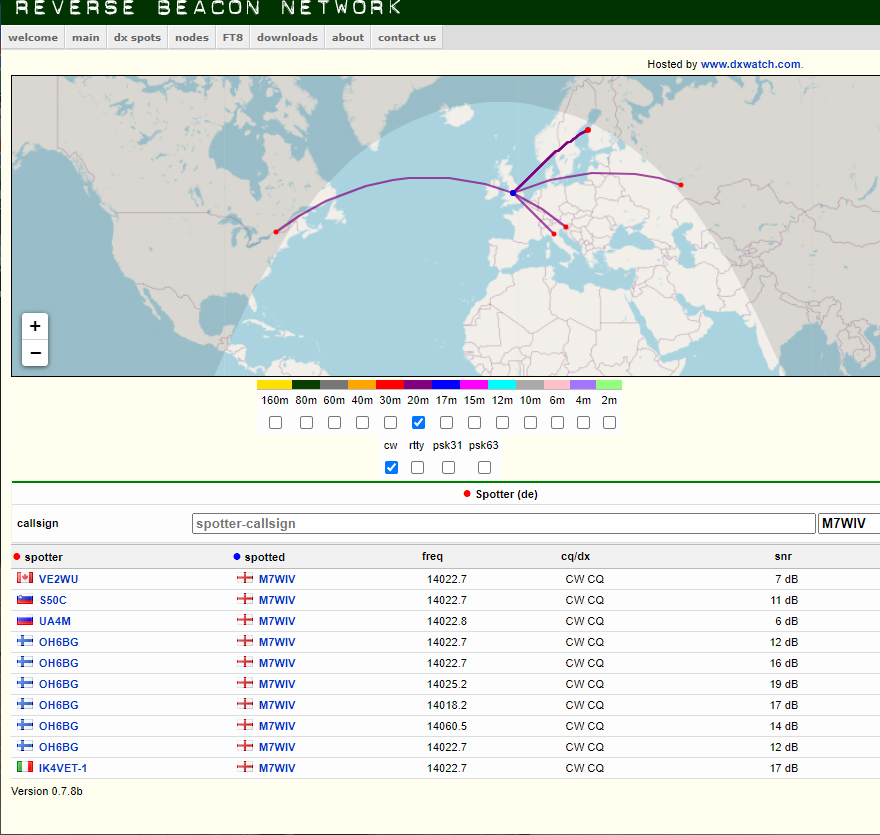Click the red spotter marker in Slovenia
This screenshot has width=880, height=835.
point(566,227)
